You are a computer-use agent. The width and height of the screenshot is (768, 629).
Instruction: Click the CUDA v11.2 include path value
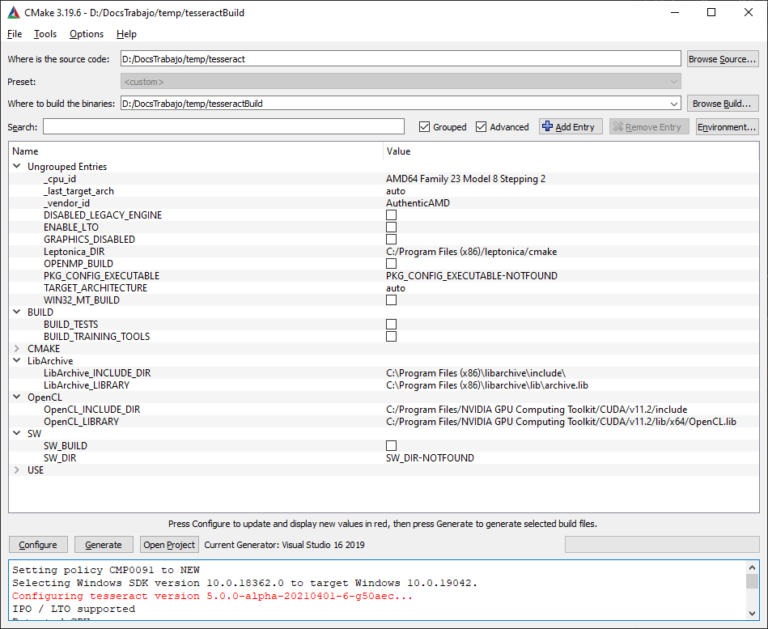point(536,409)
